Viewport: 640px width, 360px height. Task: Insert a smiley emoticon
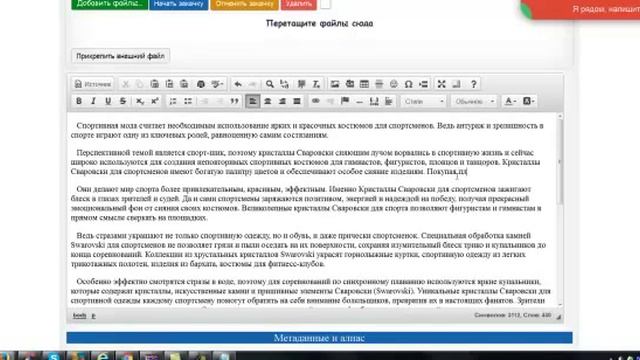tap(393, 84)
